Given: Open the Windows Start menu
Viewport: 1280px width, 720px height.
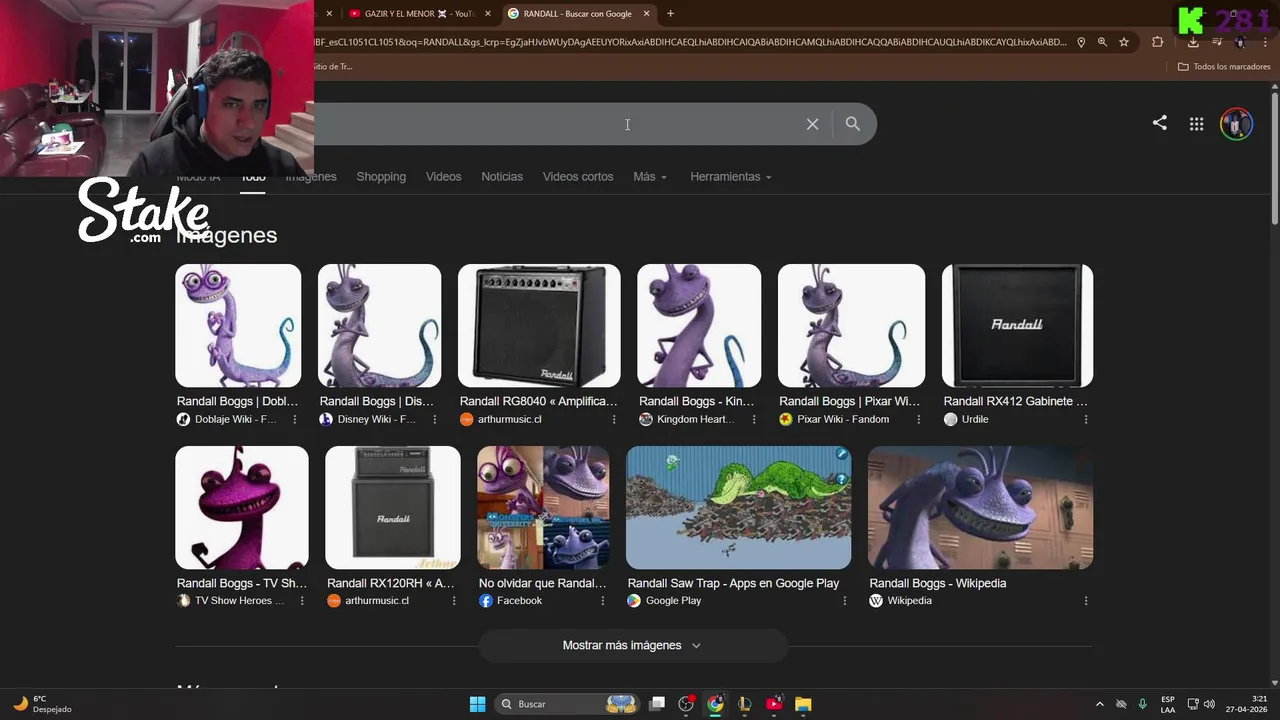Looking at the screenshot, I should click(x=477, y=704).
